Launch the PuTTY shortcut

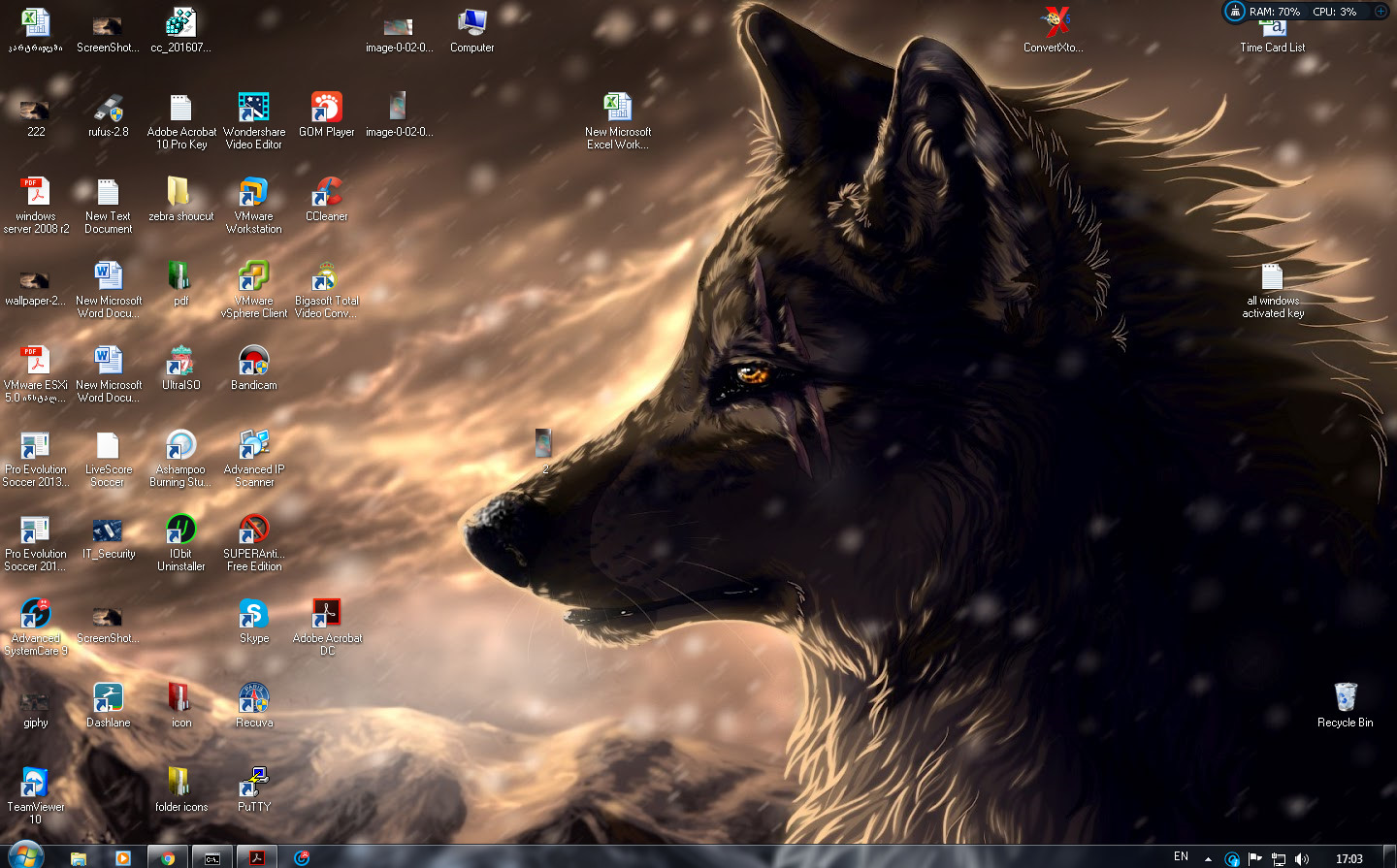click(x=254, y=784)
